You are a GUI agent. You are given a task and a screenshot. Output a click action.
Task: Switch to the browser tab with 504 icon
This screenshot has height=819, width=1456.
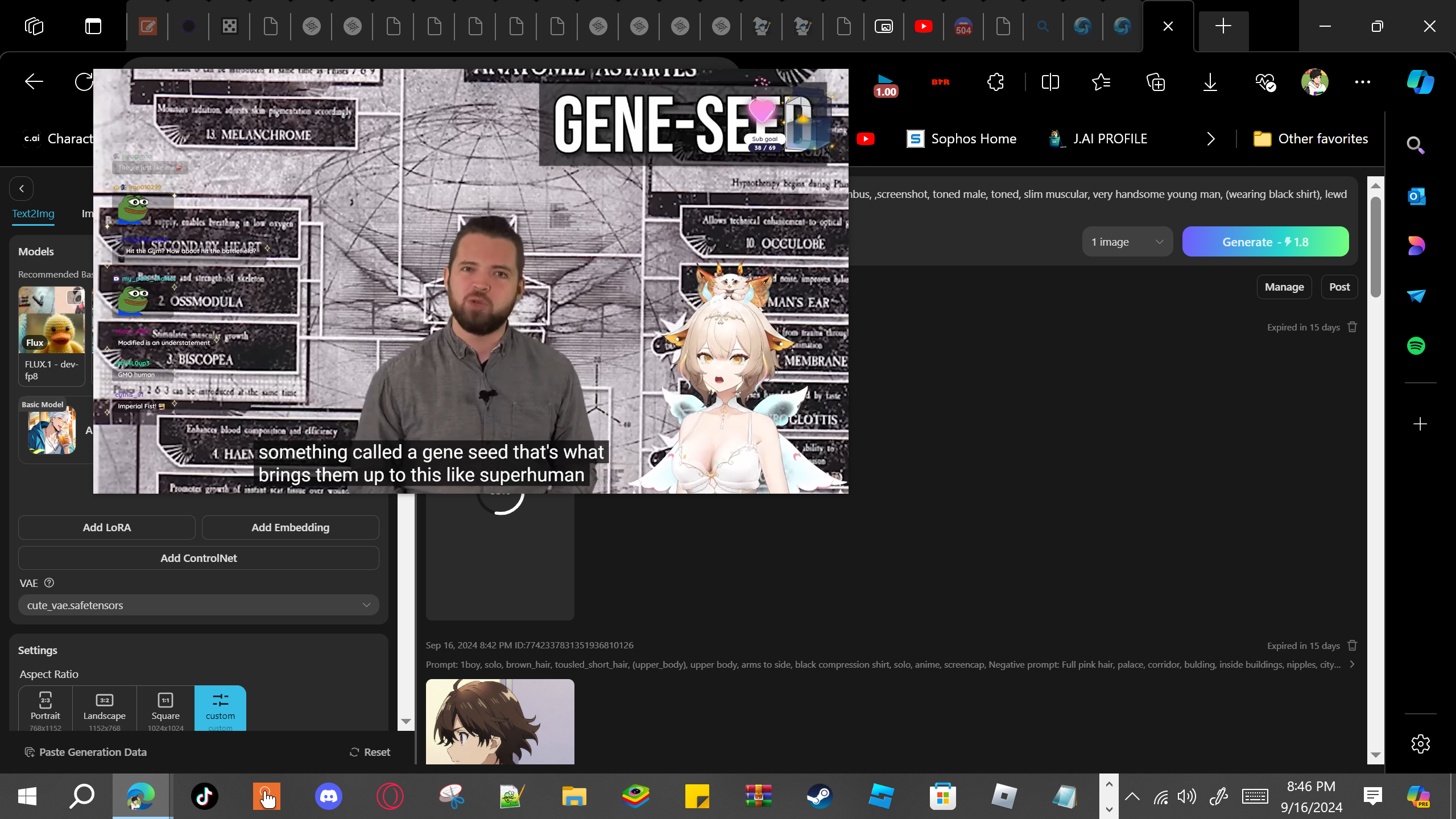963,26
